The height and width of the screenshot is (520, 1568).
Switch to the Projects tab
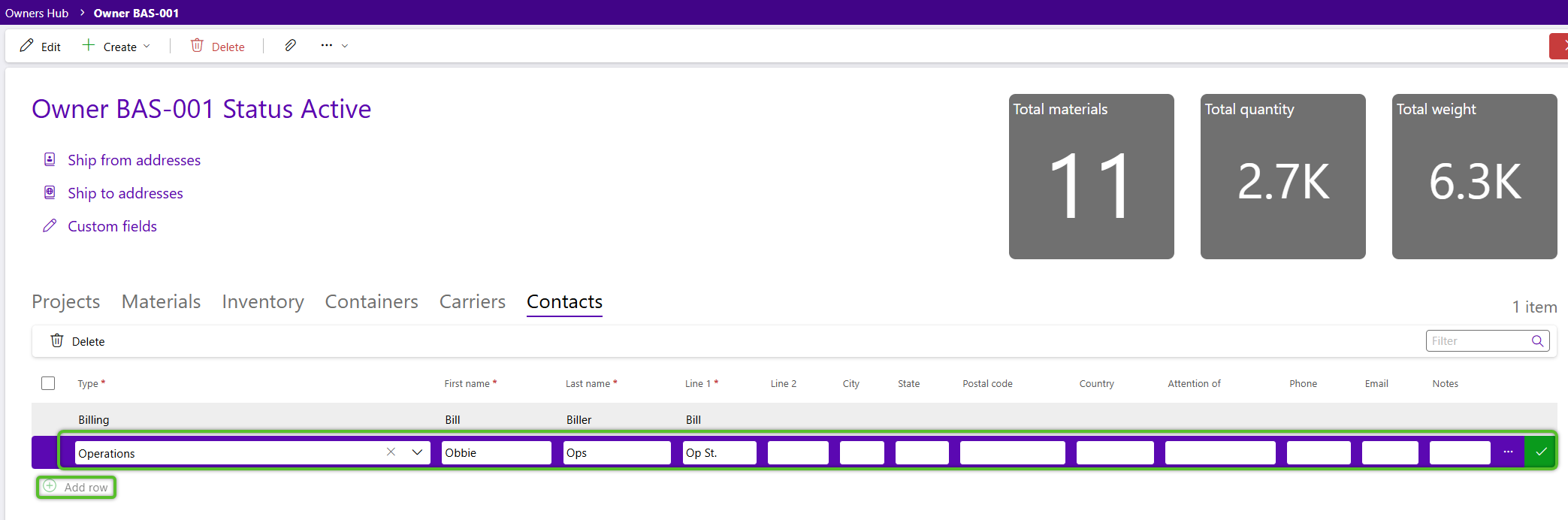pos(66,301)
